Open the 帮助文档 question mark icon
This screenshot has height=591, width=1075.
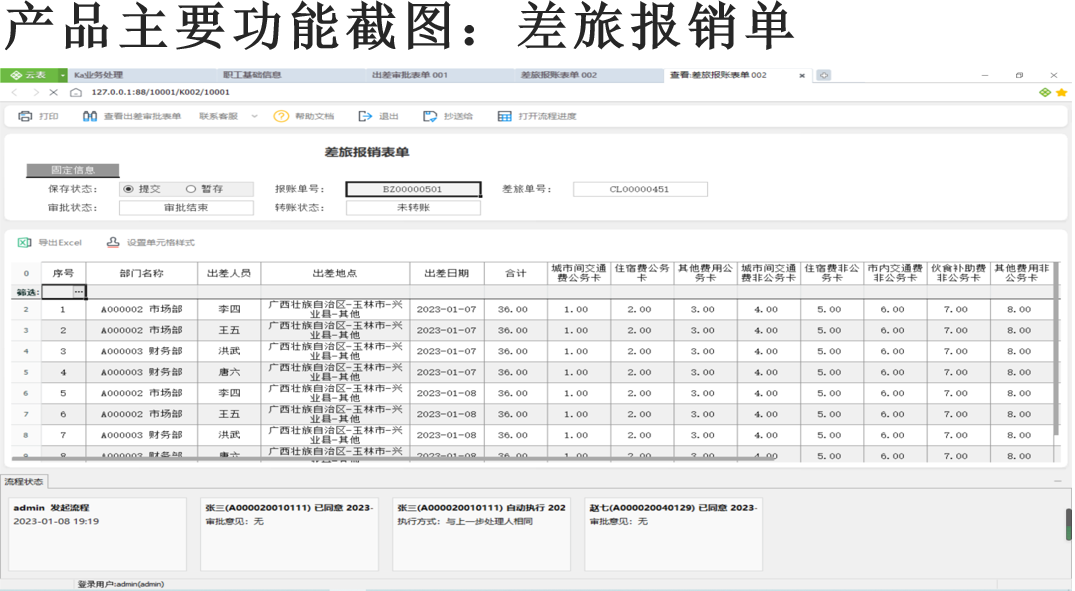point(281,117)
